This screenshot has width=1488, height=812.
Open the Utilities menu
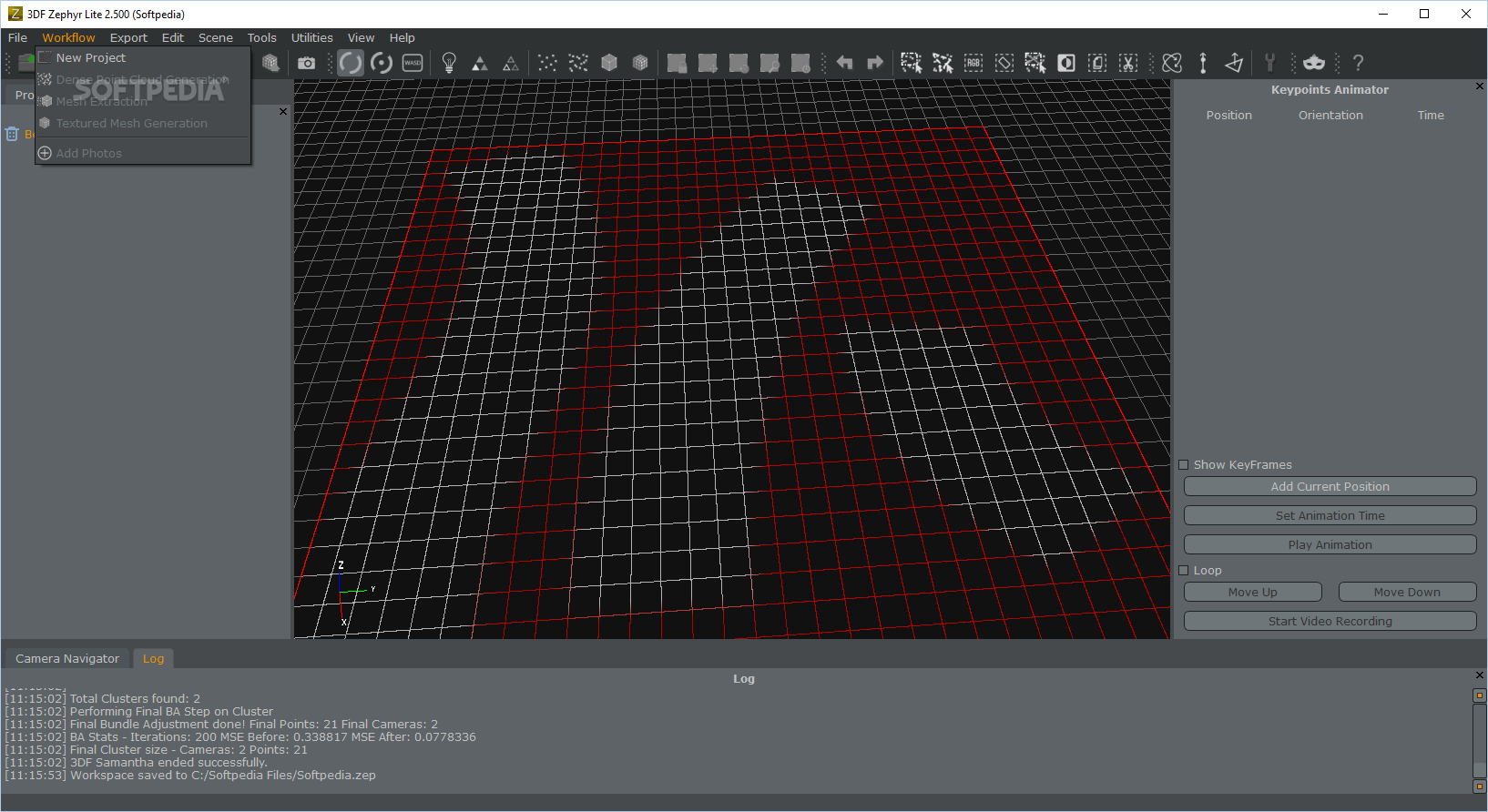coord(311,37)
